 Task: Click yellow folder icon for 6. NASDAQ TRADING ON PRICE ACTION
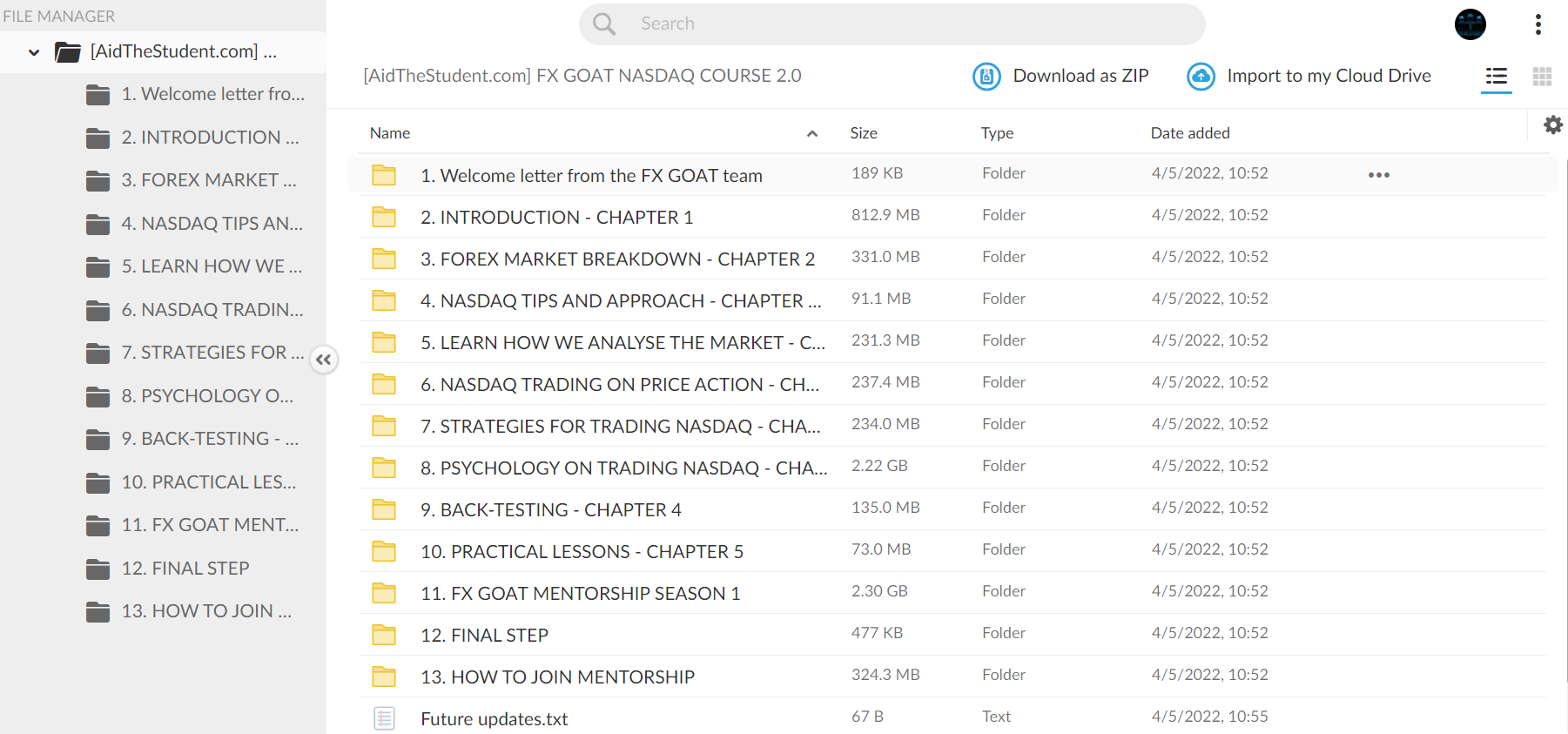[384, 384]
